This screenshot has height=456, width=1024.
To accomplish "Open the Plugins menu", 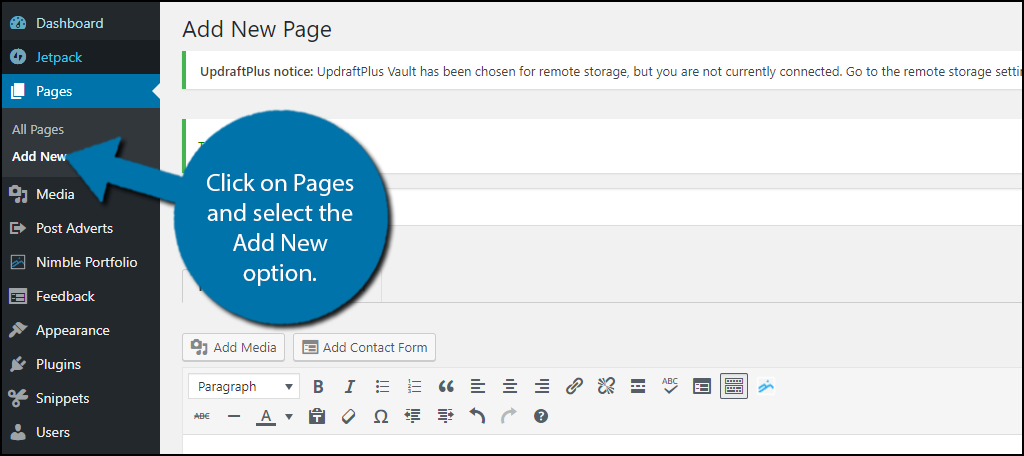I will point(58,364).
